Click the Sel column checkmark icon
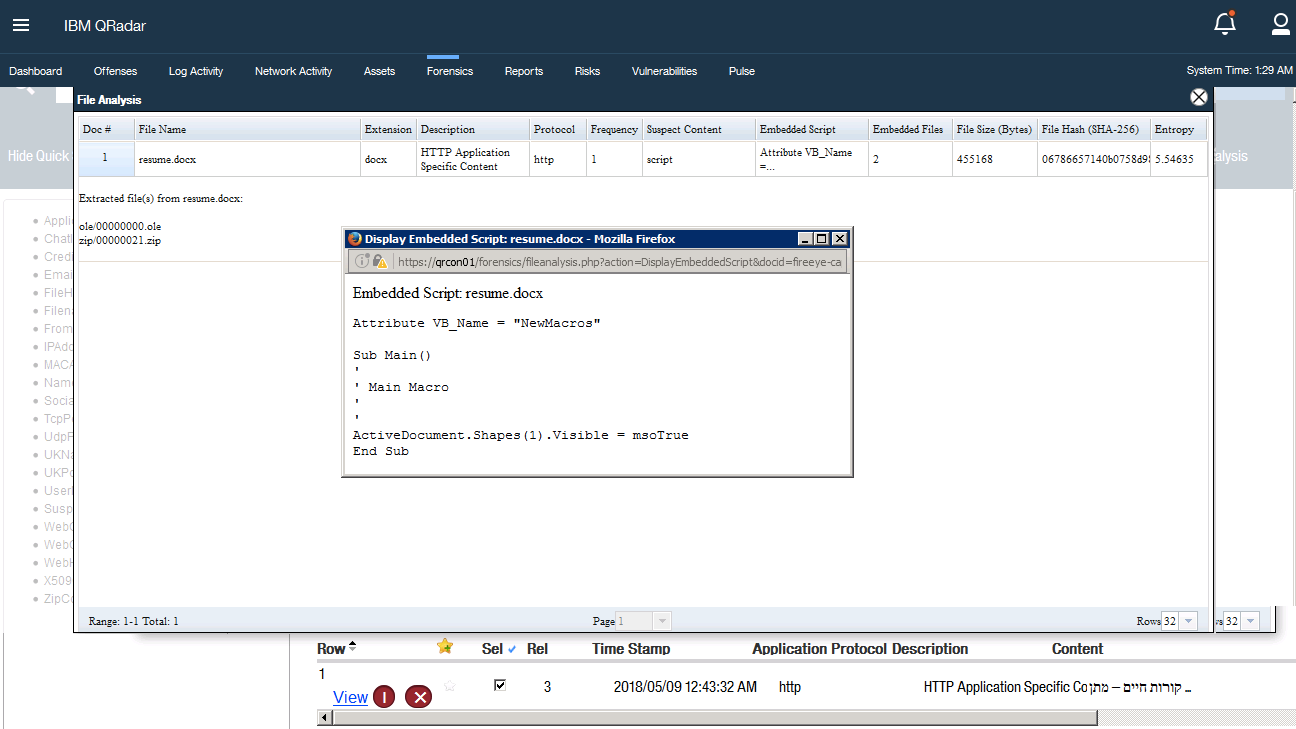This screenshot has height=729, width=1296. click(512, 649)
